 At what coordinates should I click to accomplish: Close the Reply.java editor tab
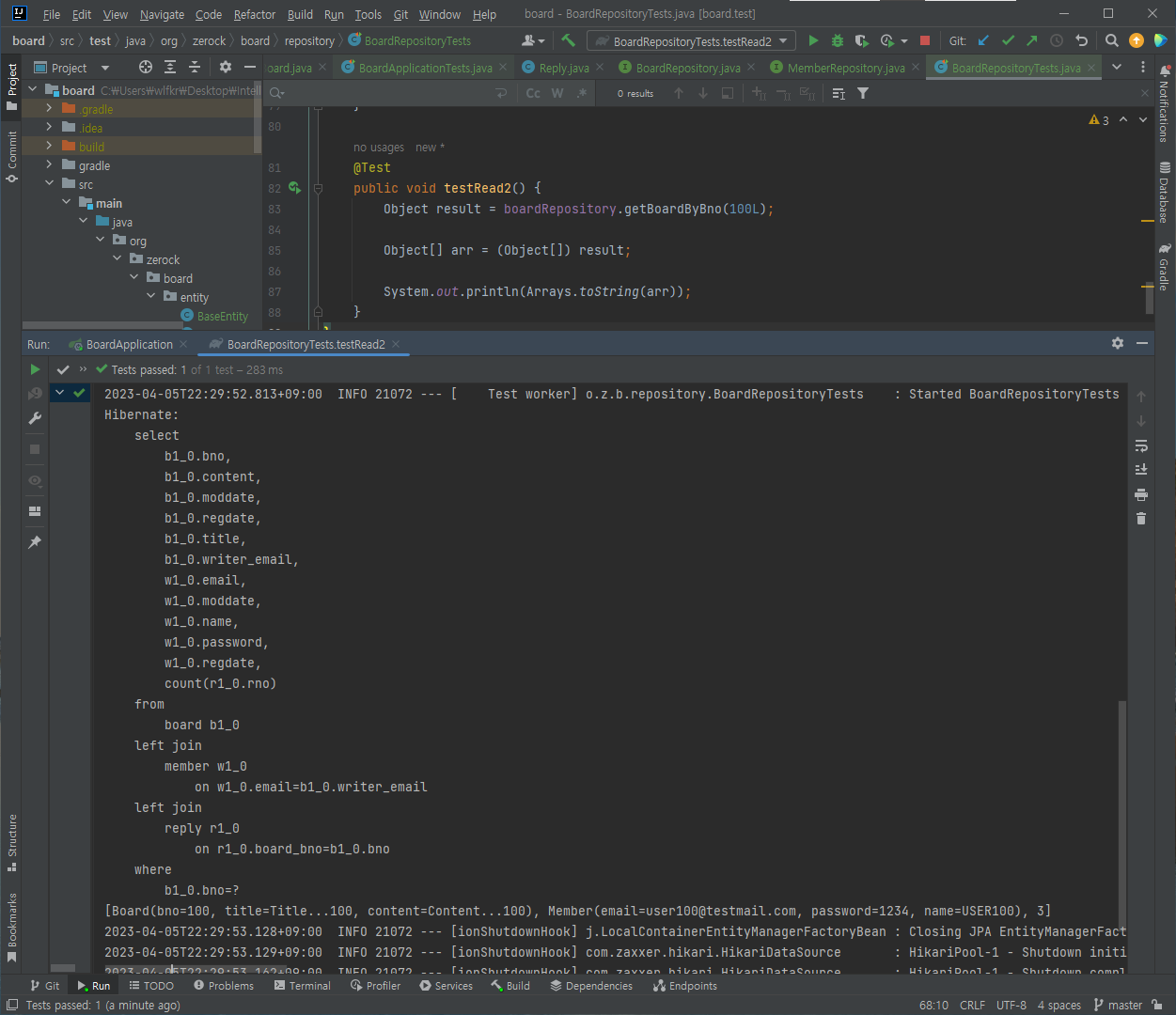[x=600, y=68]
